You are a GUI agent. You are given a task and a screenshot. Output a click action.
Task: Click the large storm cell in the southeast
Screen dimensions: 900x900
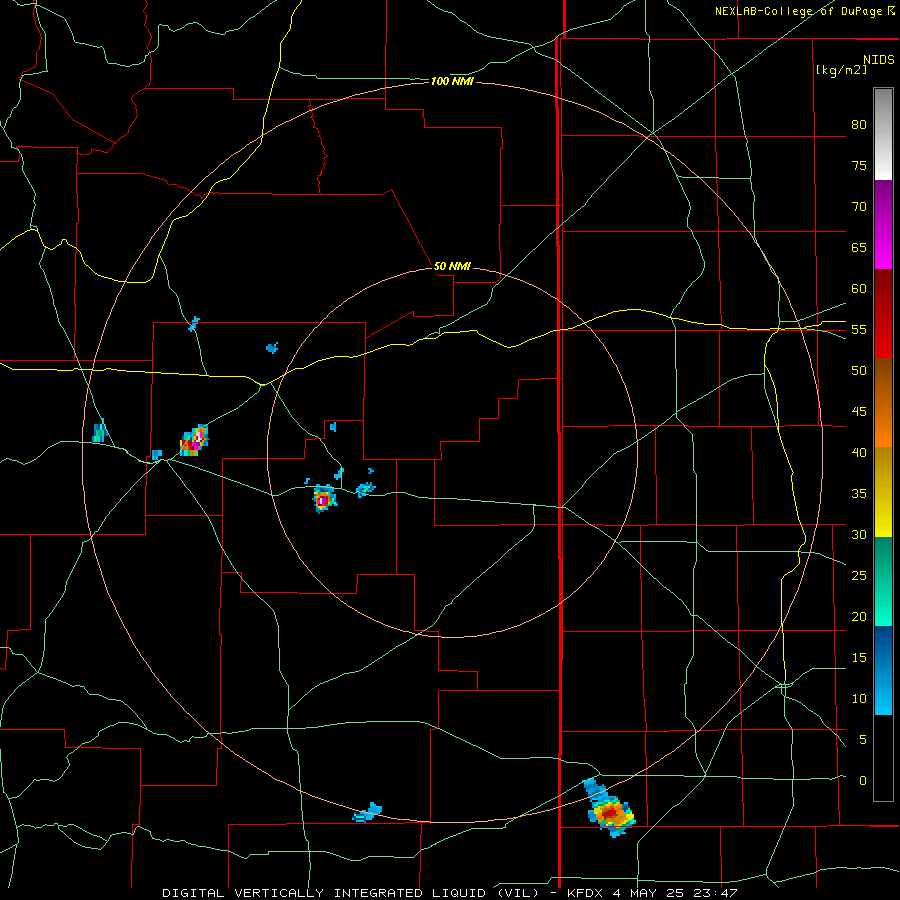[x=610, y=812]
